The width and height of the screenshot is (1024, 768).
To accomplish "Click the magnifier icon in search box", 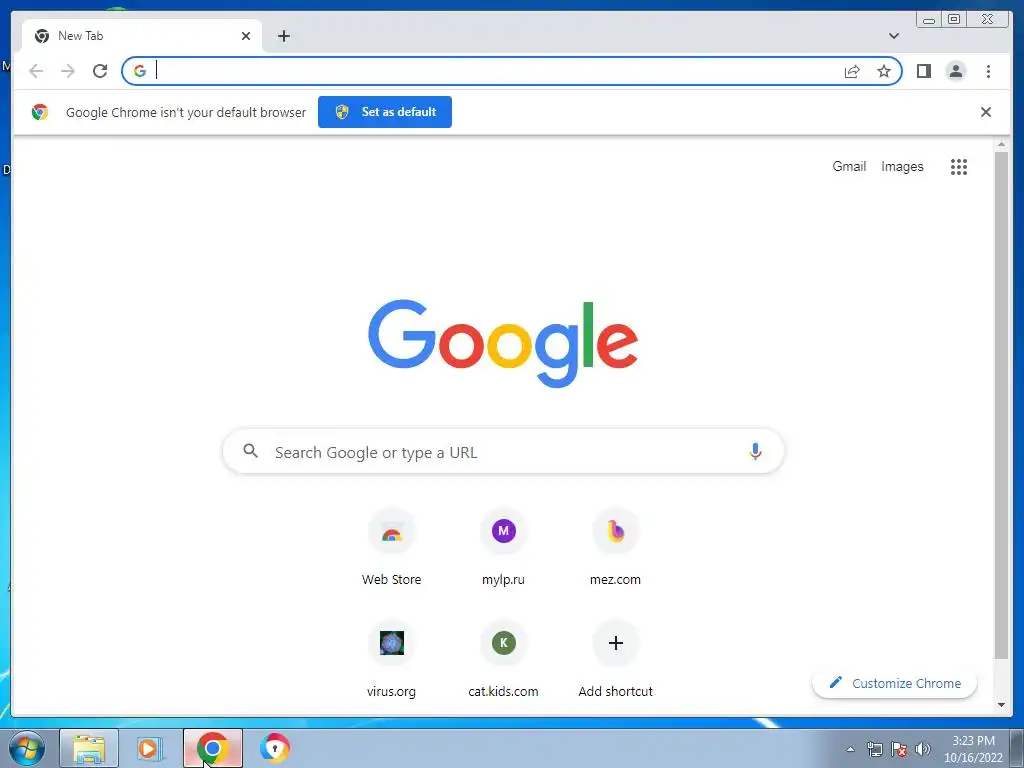I will pos(250,451).
